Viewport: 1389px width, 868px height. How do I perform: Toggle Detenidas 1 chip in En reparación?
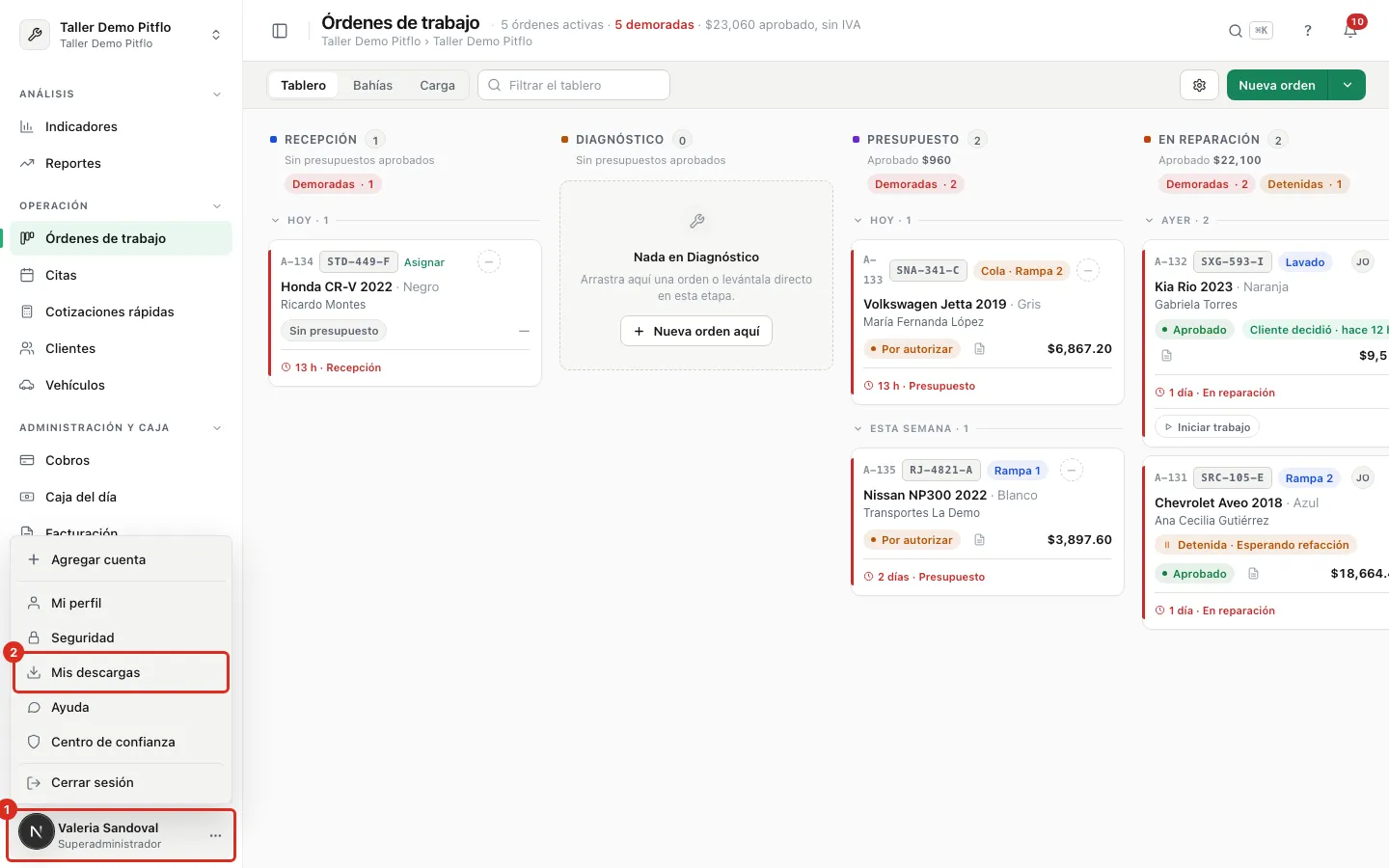(1304, 184)
